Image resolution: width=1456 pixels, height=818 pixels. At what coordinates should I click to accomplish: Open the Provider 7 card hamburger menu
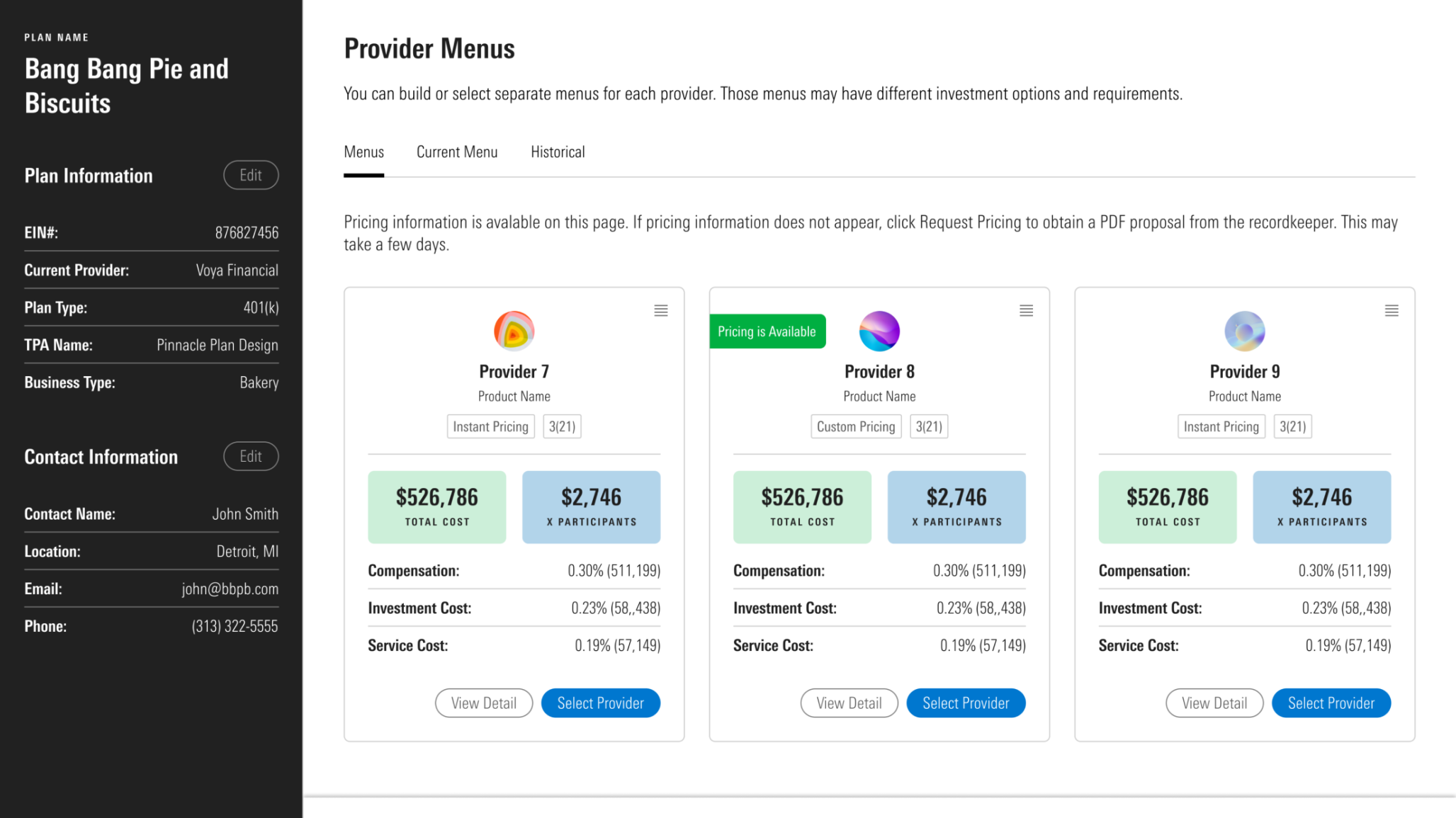click(x=660, y=311)
